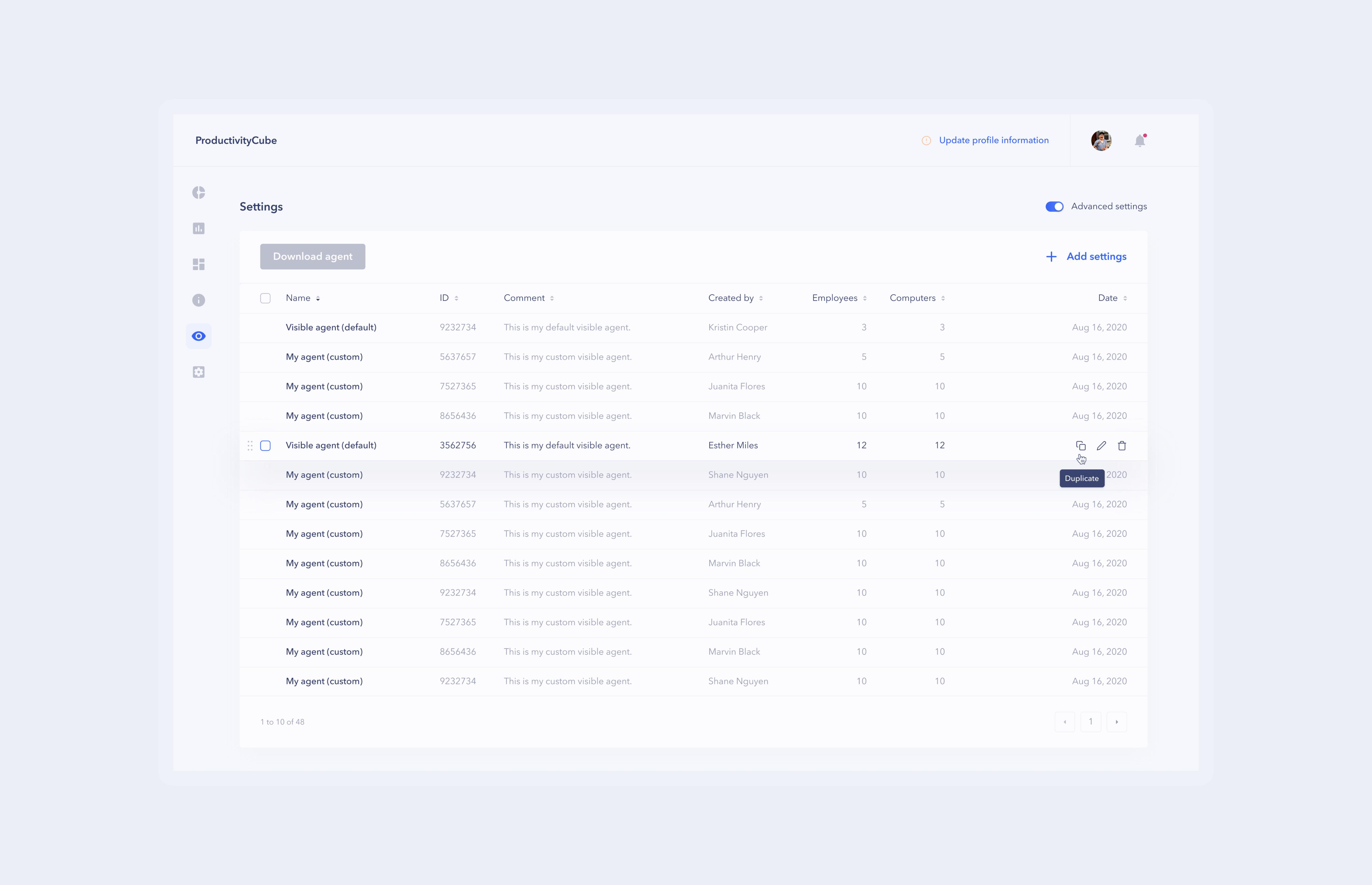Screen dimensions: 1372x885
Task: Click Advanced settings label
Action: [x=1109, y=206]
